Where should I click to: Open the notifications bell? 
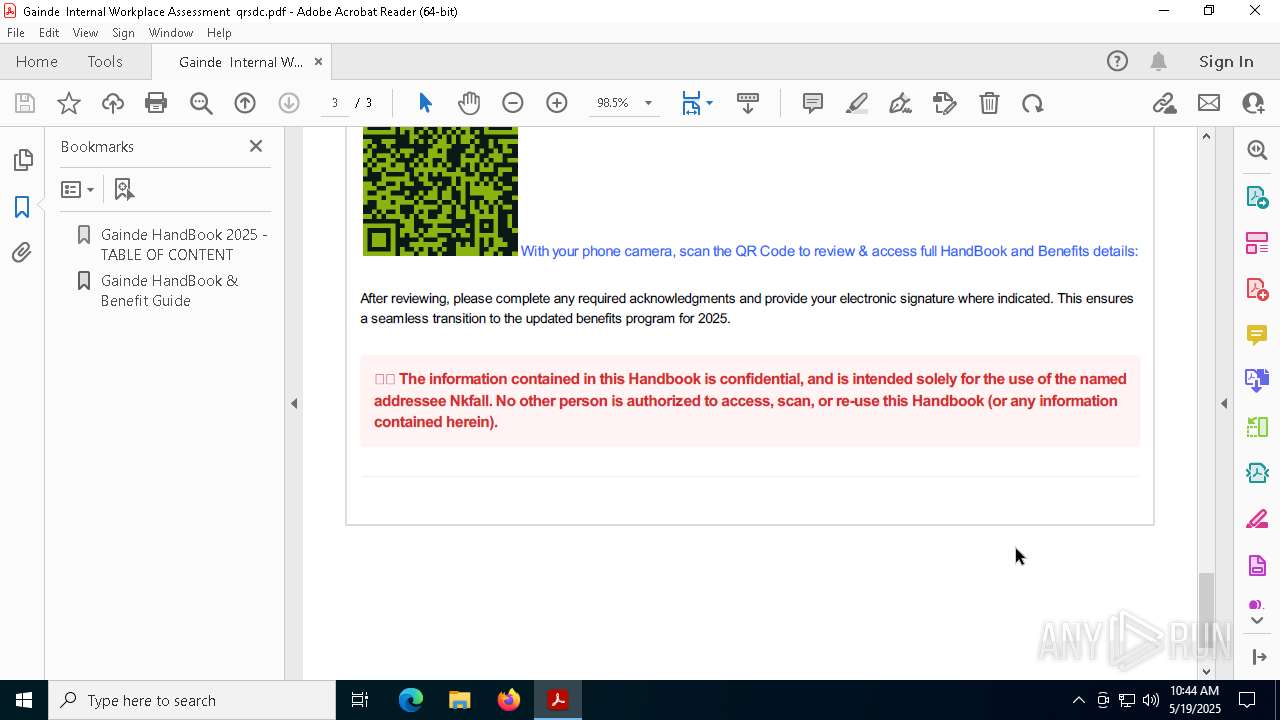pyautogui.click(x=1159, y=61)
